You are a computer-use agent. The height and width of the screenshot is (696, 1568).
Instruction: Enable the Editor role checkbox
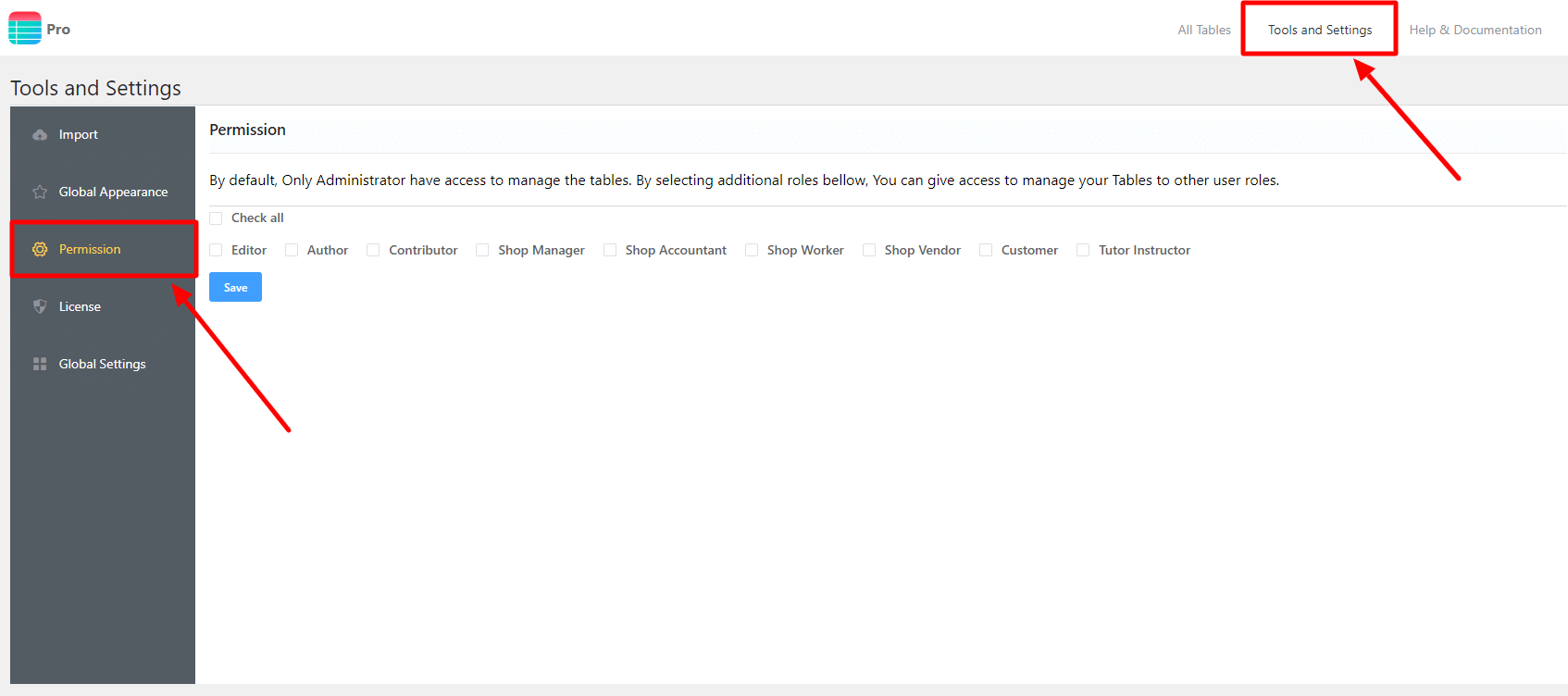[x=216, y=250]
